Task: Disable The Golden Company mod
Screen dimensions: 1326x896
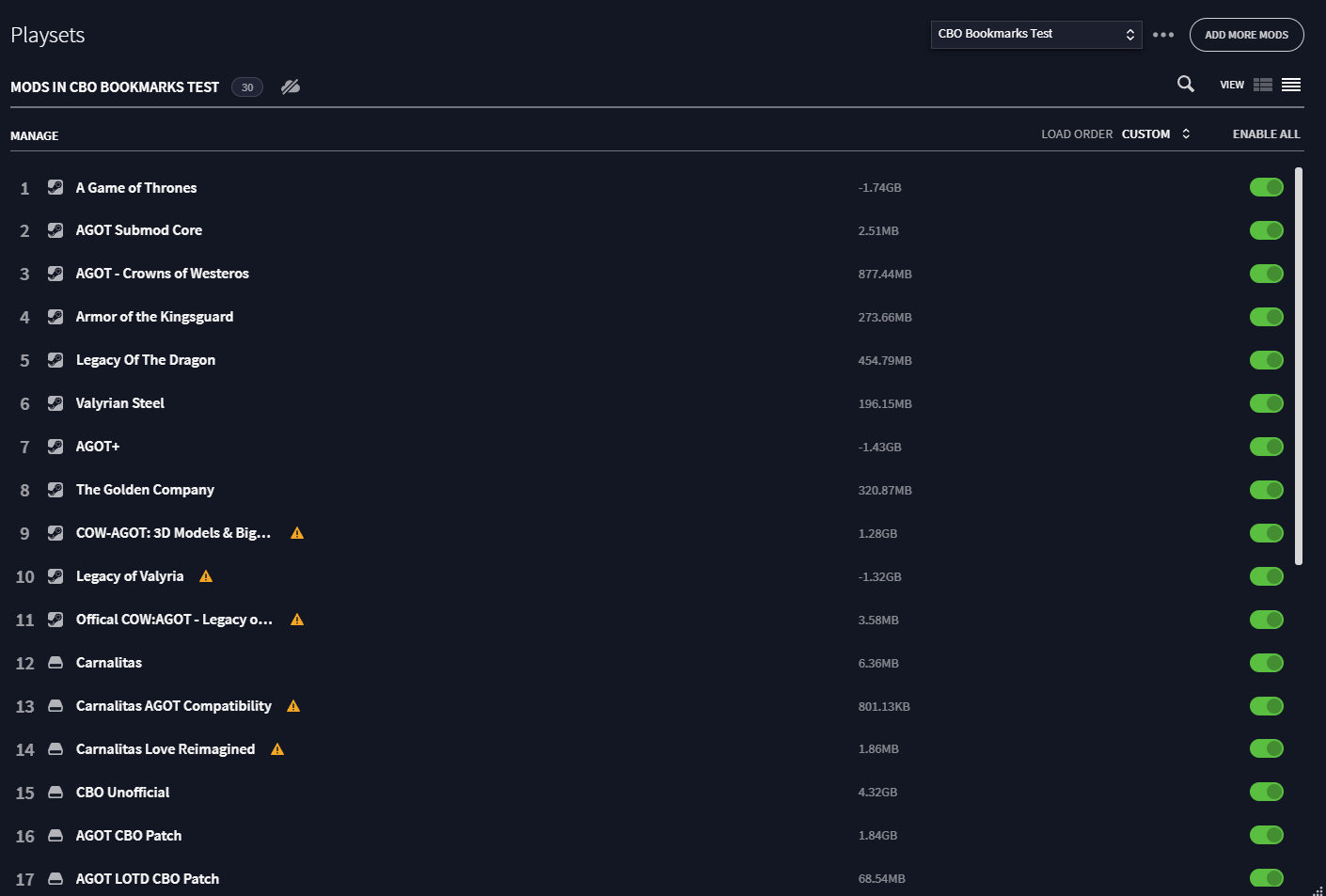Action: pos(1267,490)
